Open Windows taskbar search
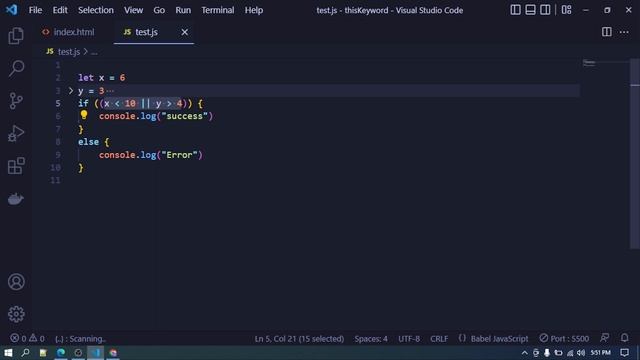Screen dimensions: 640x360 tap(25, 353)
